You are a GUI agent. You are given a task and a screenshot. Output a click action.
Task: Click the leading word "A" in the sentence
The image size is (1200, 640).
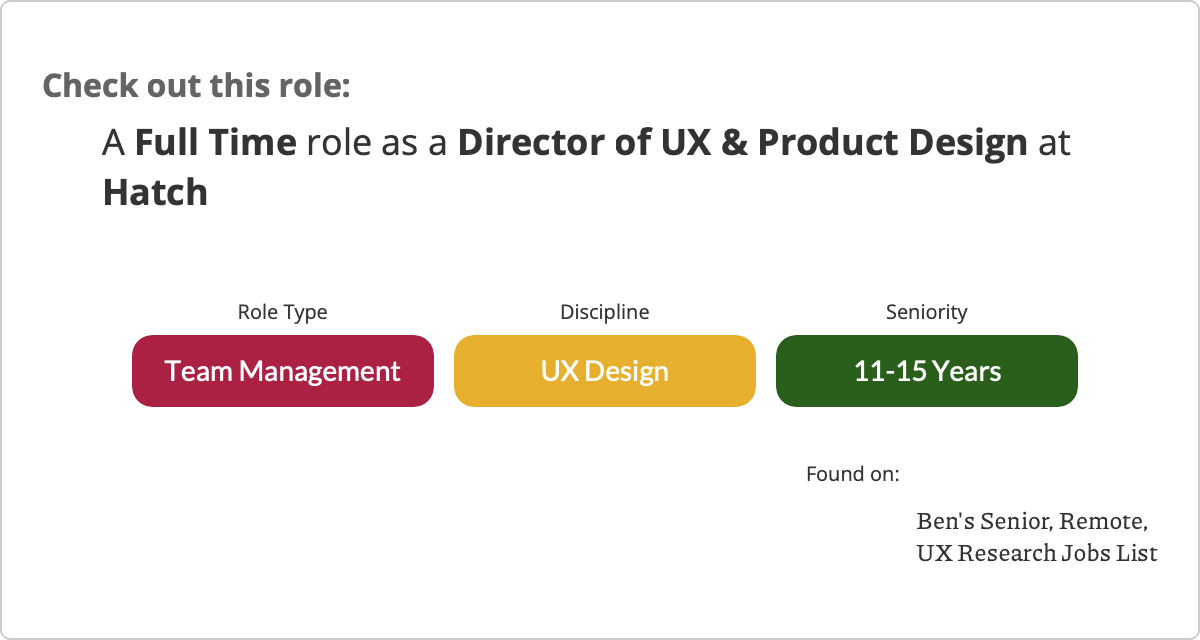[x=113, y=143]
